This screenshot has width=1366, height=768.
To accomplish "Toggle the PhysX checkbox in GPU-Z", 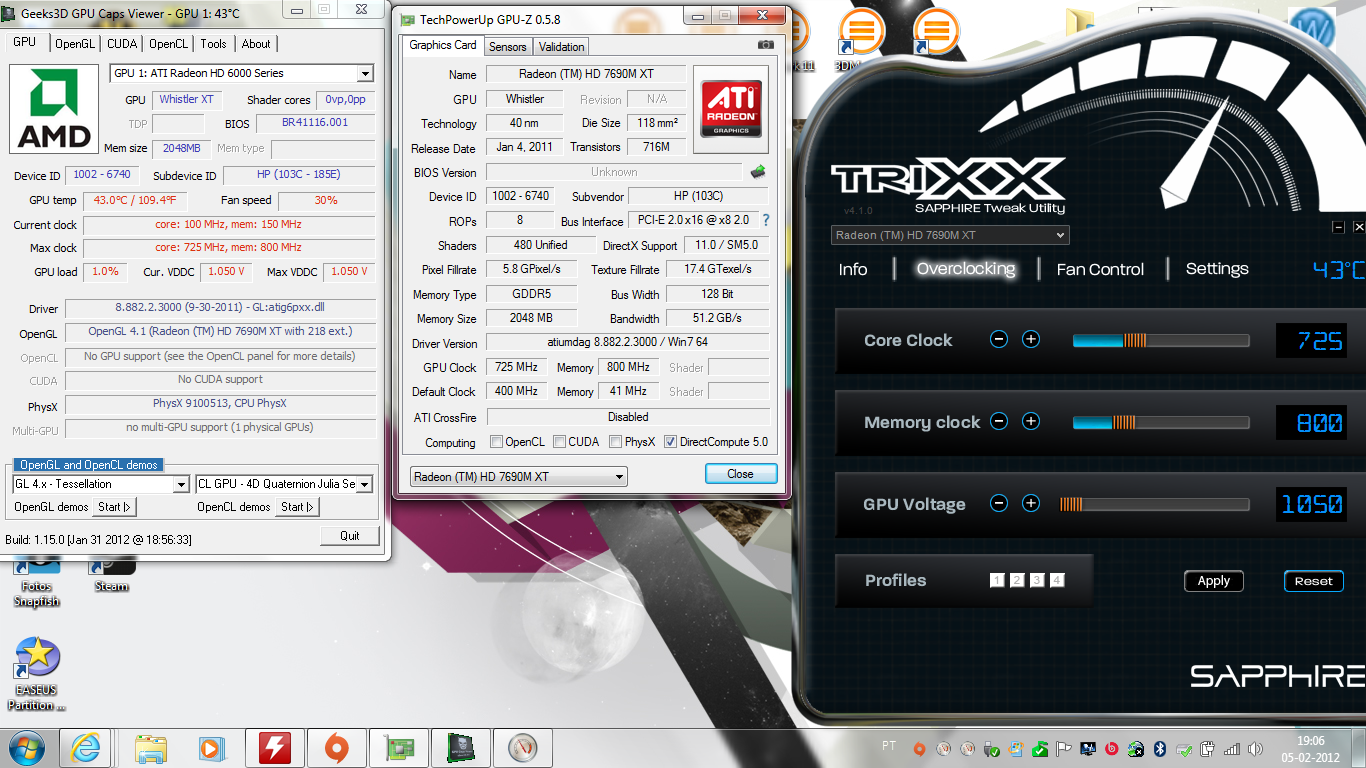I will (615, 442).
